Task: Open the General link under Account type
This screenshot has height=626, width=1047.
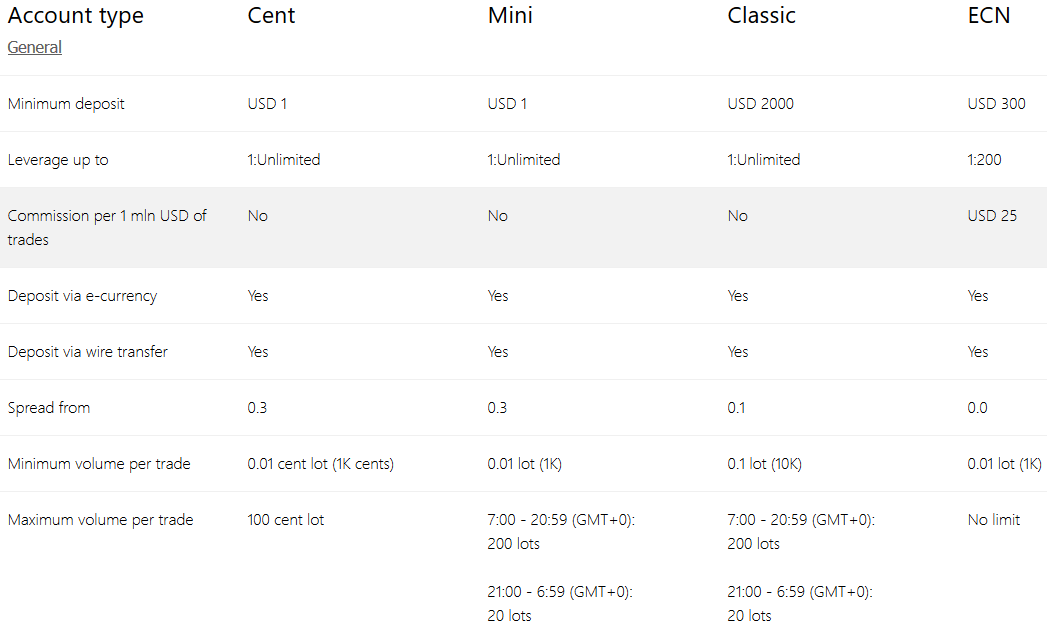Action: click(35, 47)
